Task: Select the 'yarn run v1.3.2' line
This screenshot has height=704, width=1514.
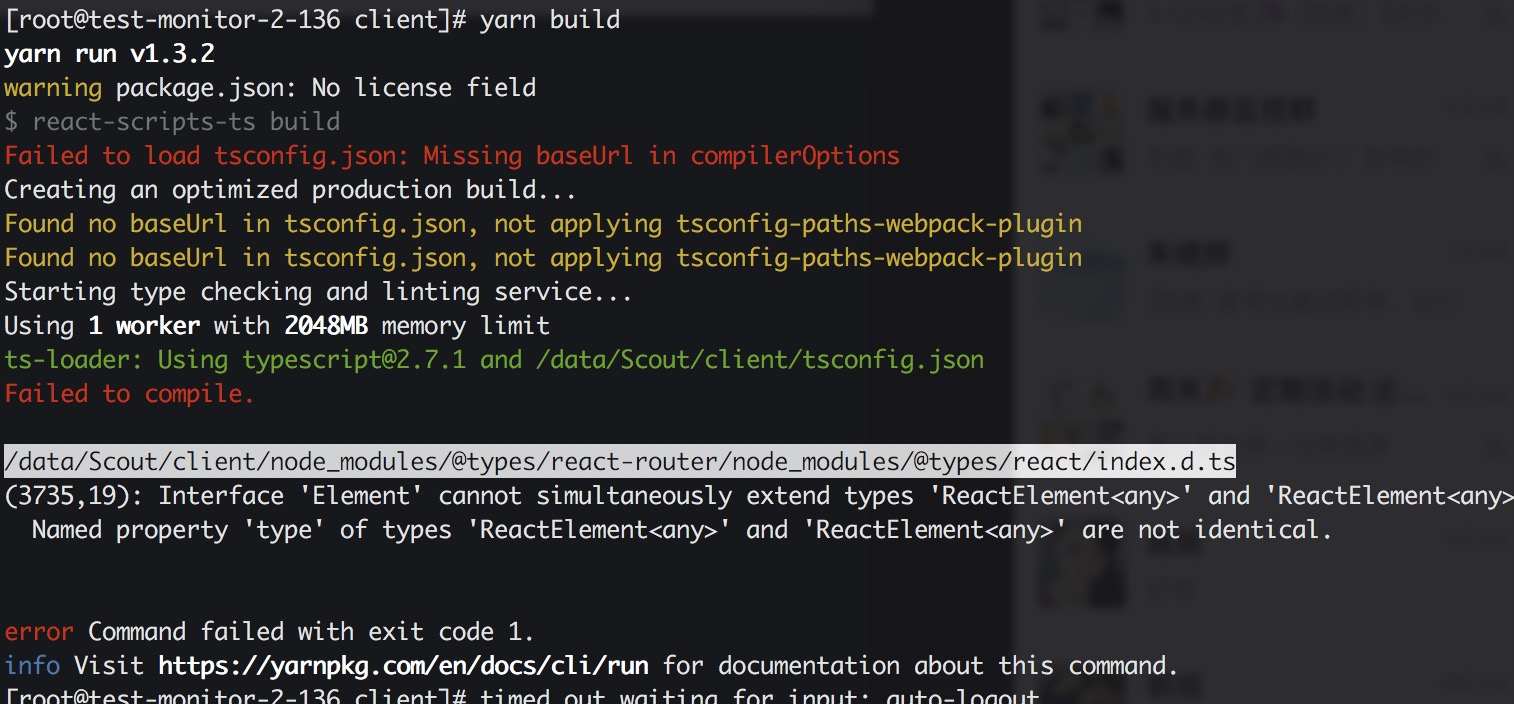Action: [109, 54]
